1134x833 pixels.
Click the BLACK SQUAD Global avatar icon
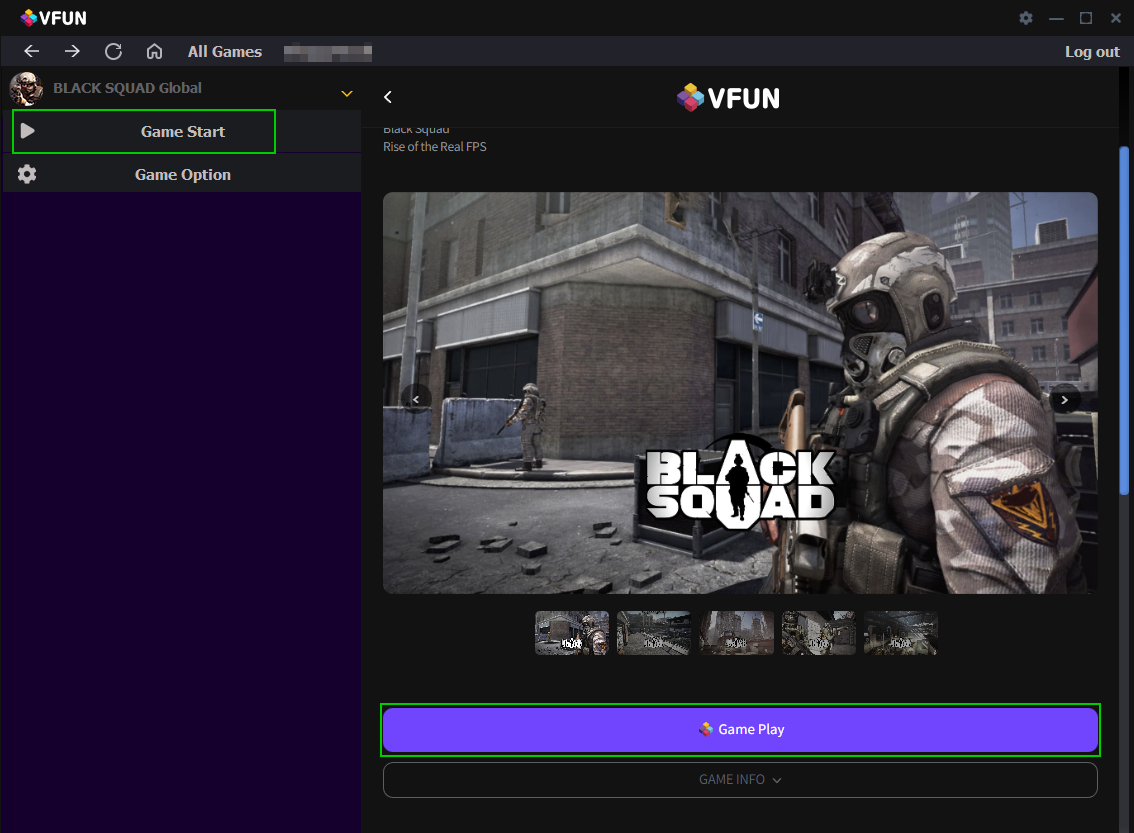tap(26, 89)
